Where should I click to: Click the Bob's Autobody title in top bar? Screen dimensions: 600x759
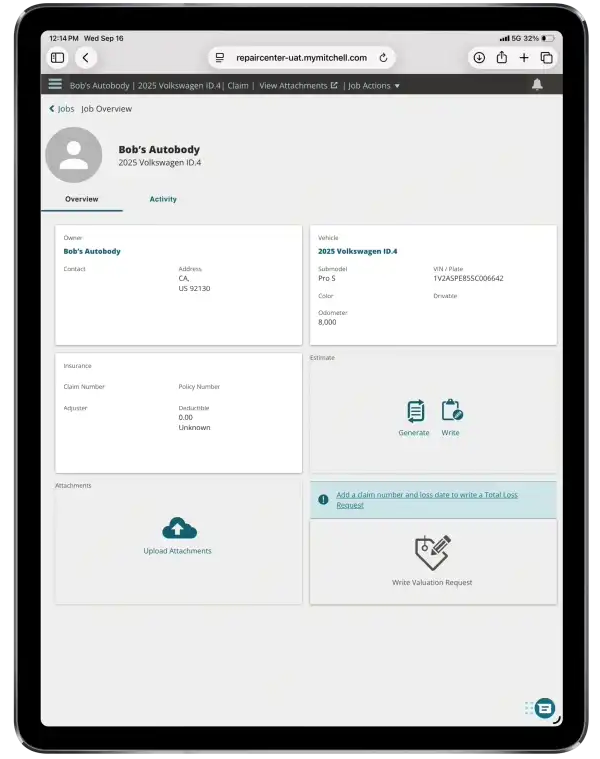pos(99,86)
